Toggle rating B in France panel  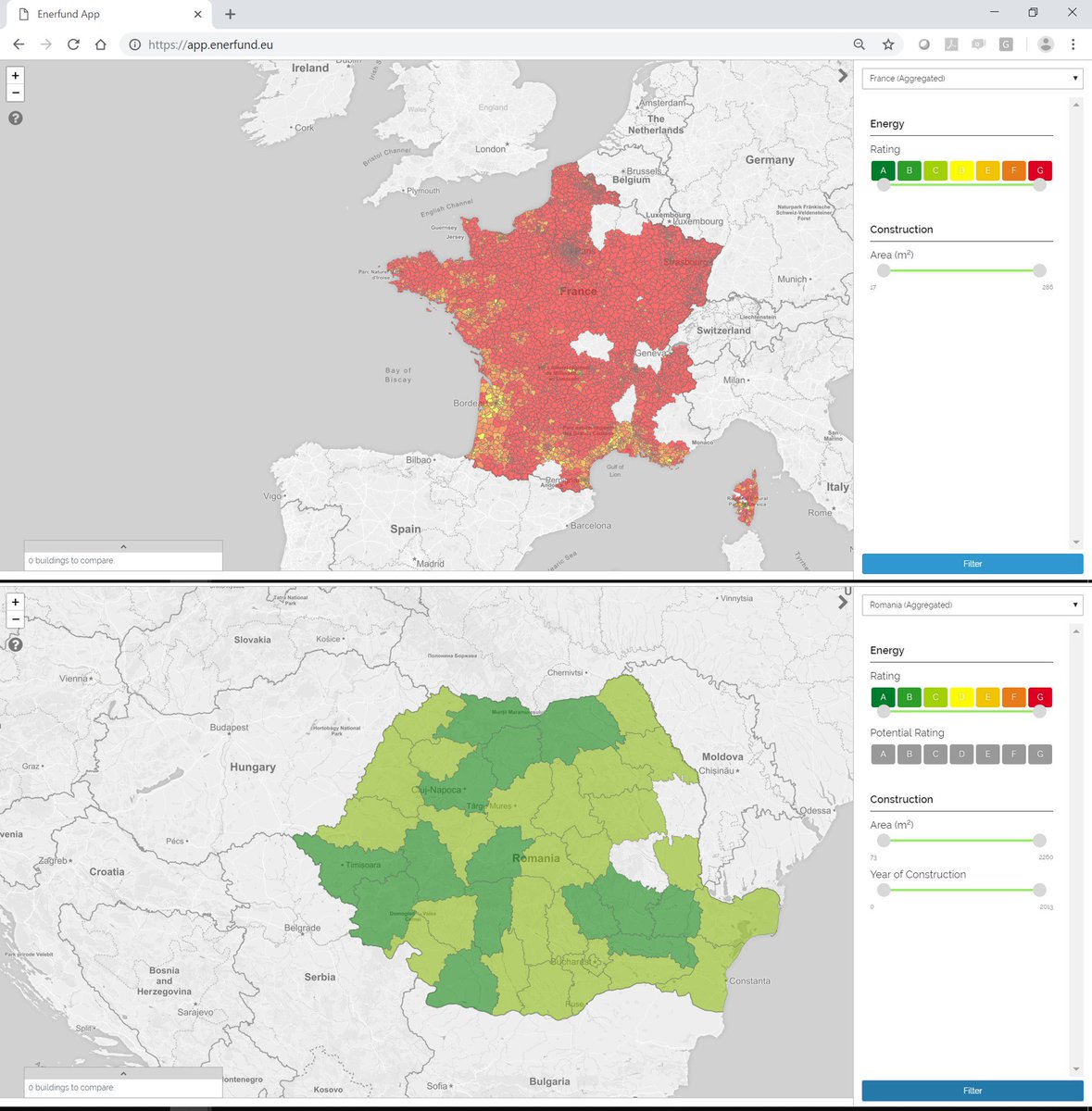coord(910,170)
